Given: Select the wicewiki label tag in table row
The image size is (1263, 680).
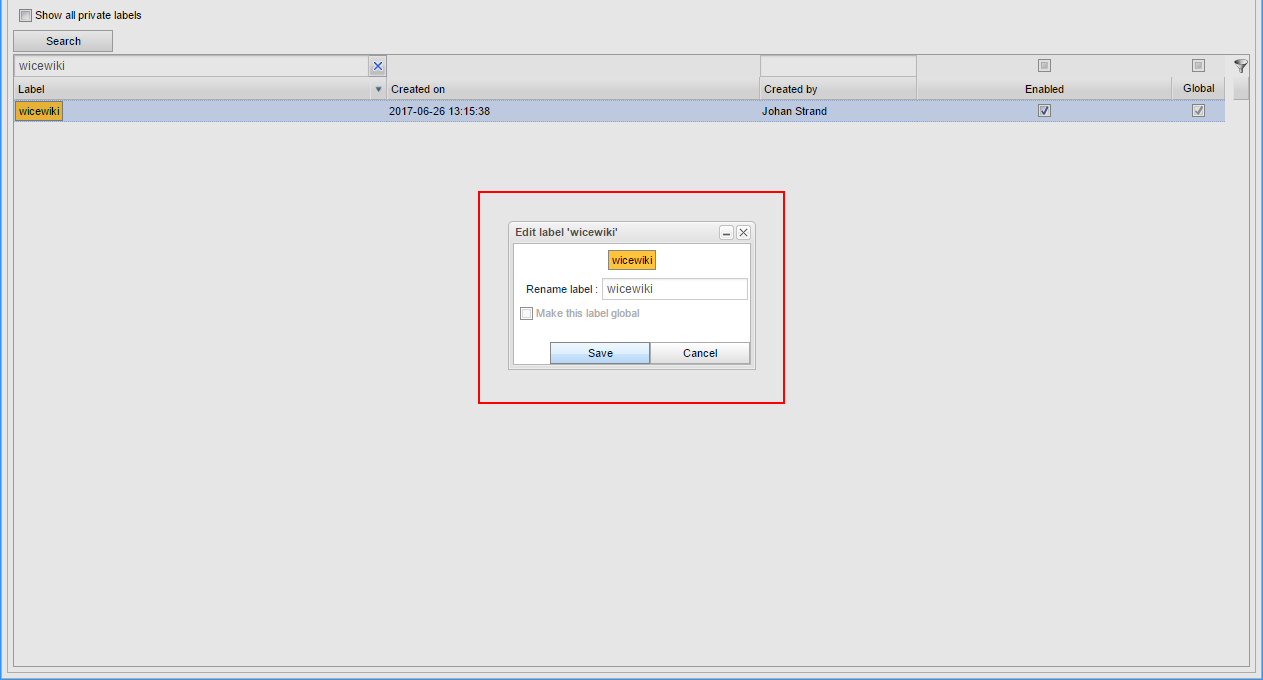Looking at the screenshot, I should coord(39,111).
